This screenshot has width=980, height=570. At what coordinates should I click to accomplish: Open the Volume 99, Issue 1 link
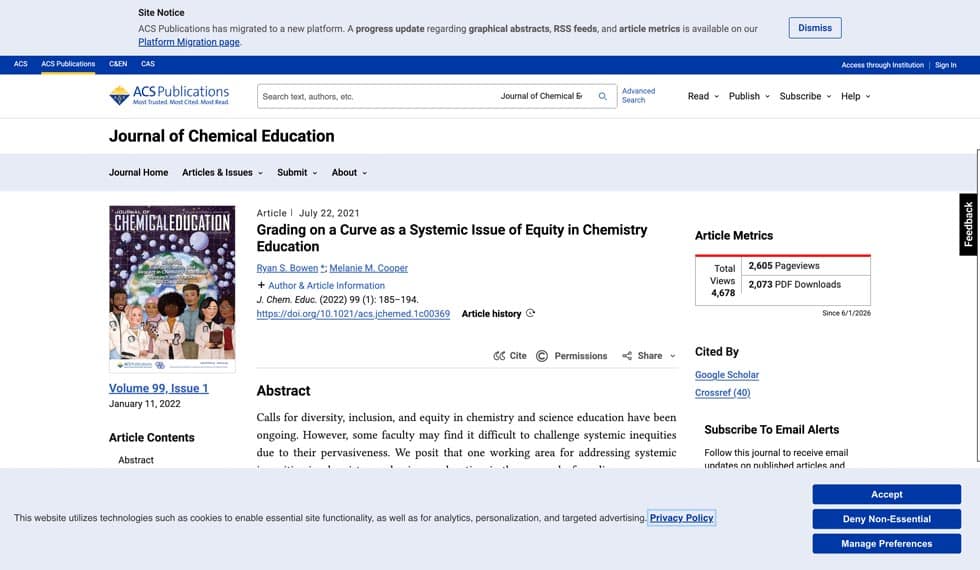(x=159, y=388)
